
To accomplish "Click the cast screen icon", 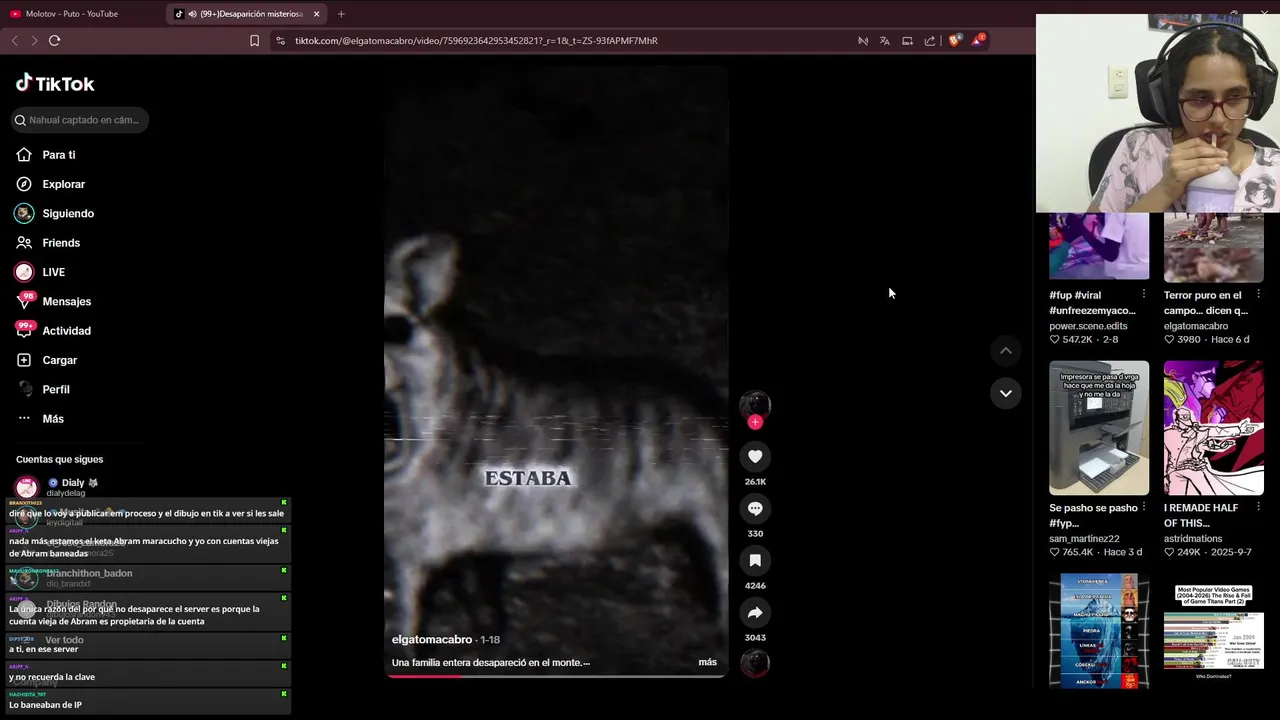I will pos(907,41).
